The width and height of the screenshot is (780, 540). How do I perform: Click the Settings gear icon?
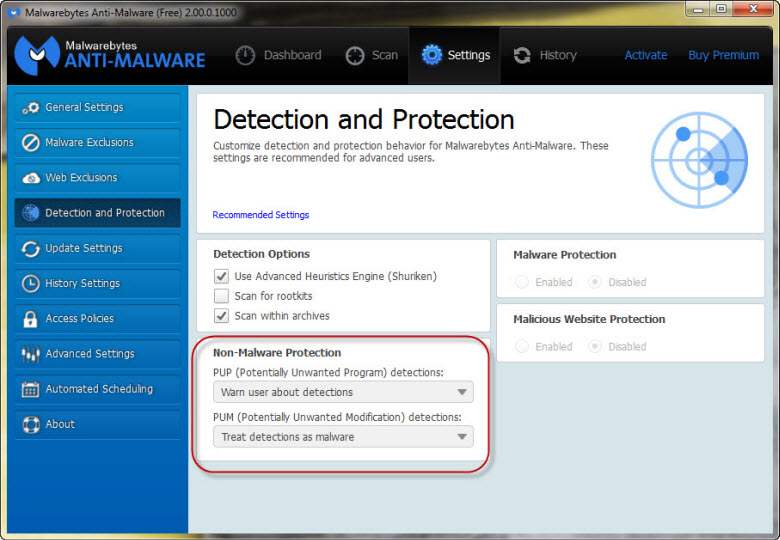431,55
